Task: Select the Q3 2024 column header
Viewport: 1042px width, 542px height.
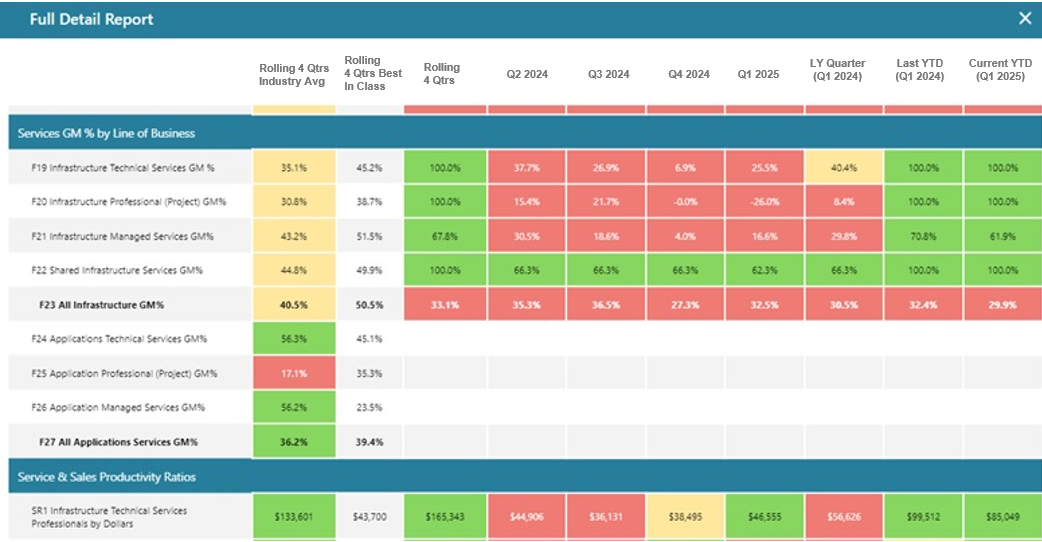Action: click(x=609, y=74)
